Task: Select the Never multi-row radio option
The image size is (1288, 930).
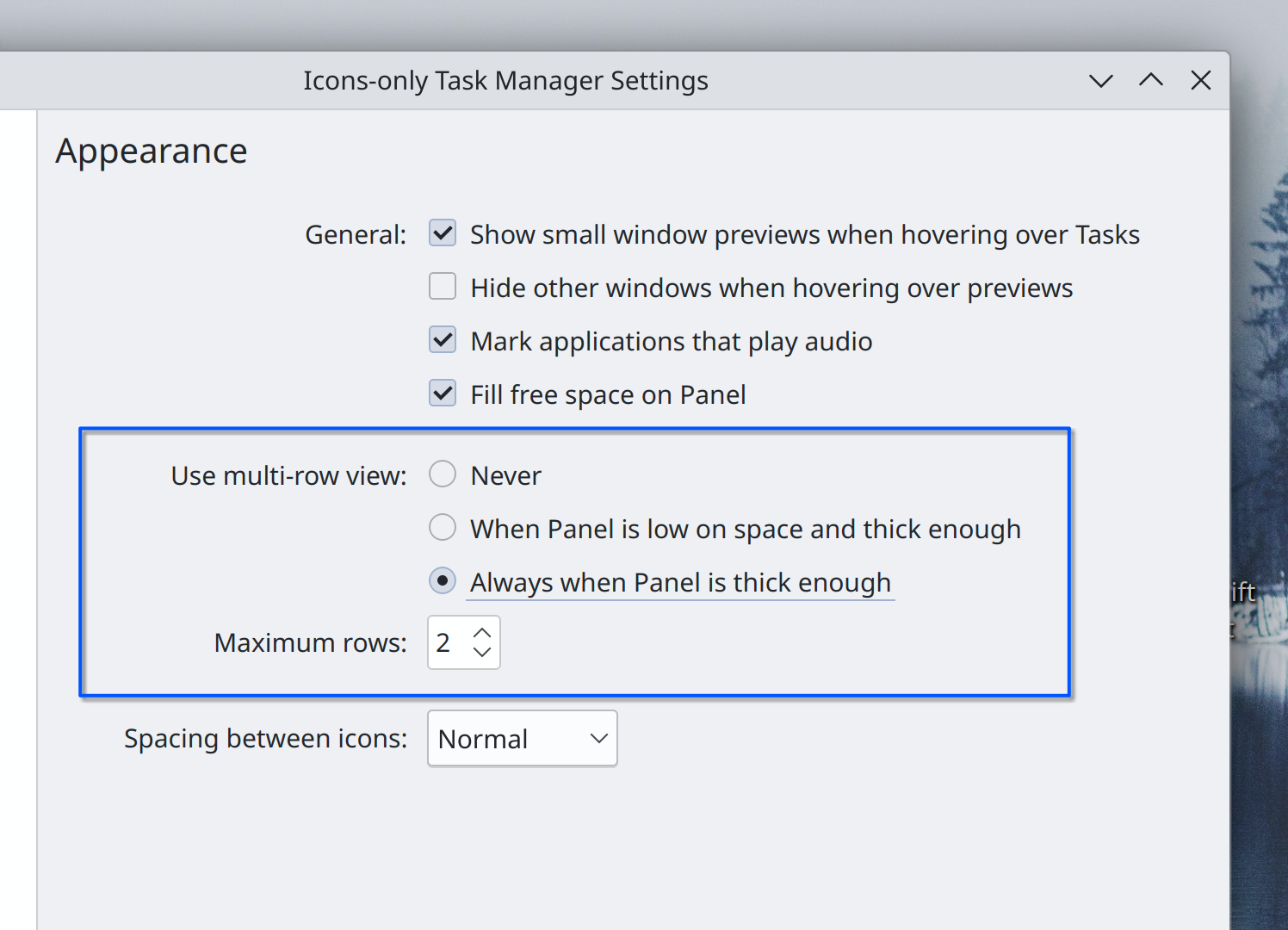Action: [x=443, y=474]
